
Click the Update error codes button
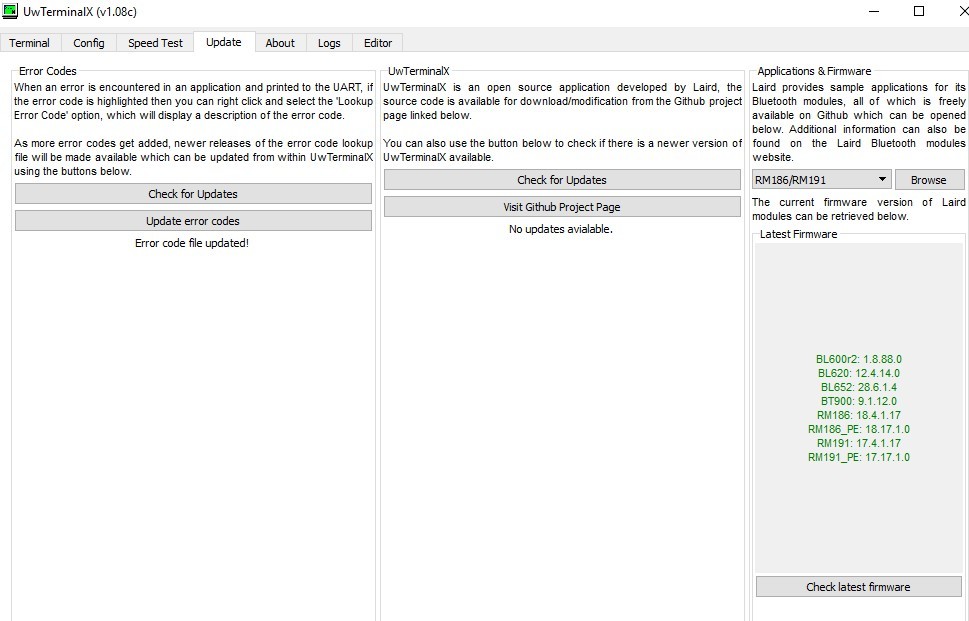[x=193, y=221]
